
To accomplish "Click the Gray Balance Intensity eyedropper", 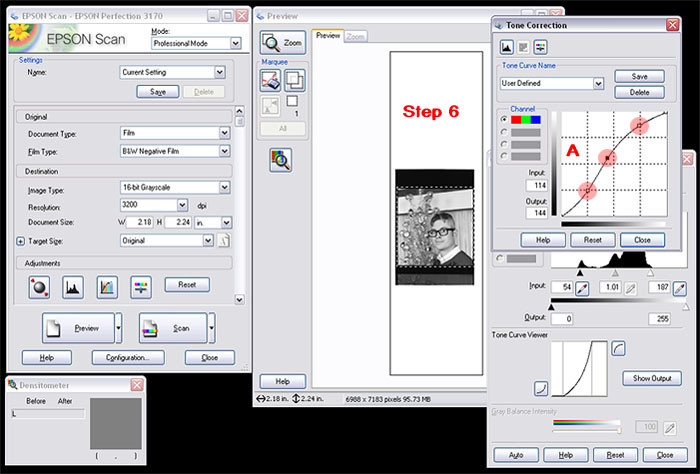I will pos(669,428).
